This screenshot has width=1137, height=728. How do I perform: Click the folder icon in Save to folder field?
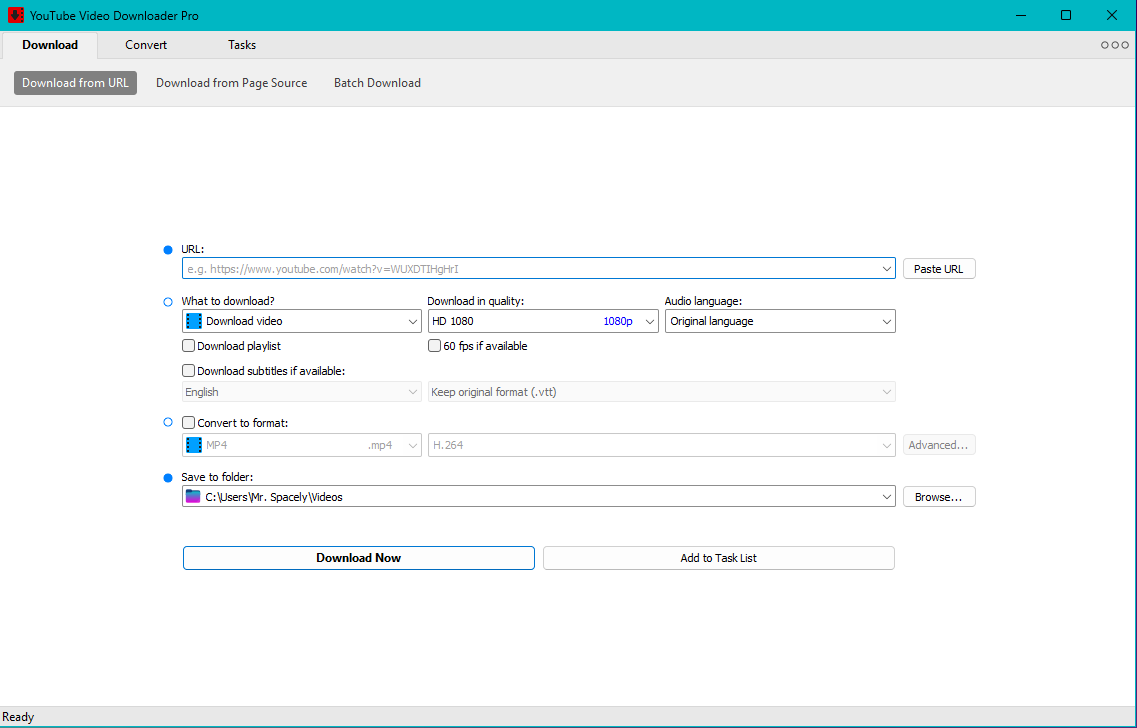tap(193, 497)
